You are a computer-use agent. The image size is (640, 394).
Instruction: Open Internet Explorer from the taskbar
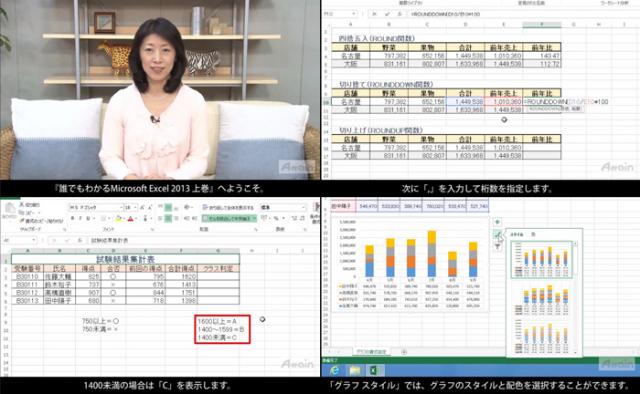coord(335,370)
